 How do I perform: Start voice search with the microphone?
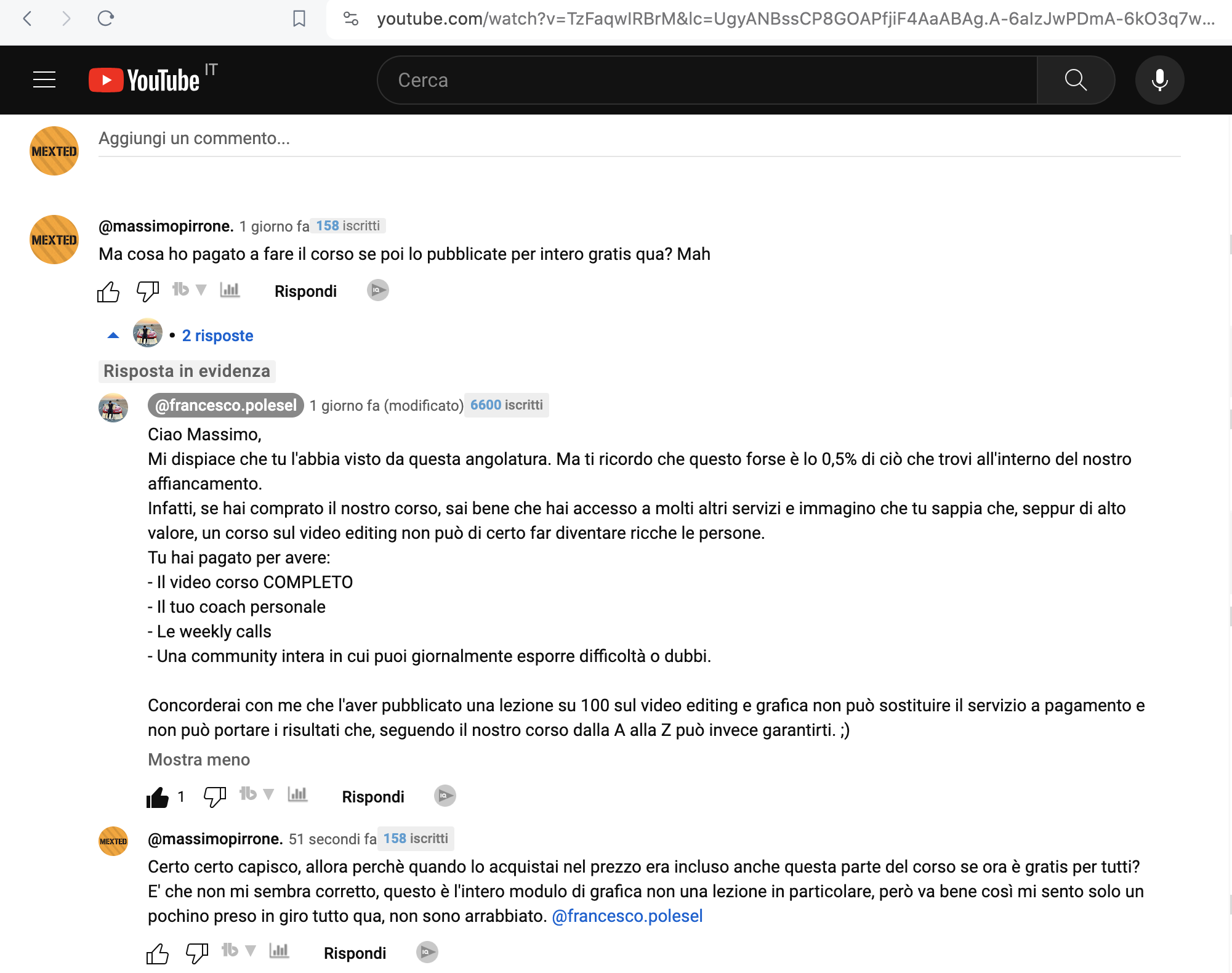tap(1159, 80)
